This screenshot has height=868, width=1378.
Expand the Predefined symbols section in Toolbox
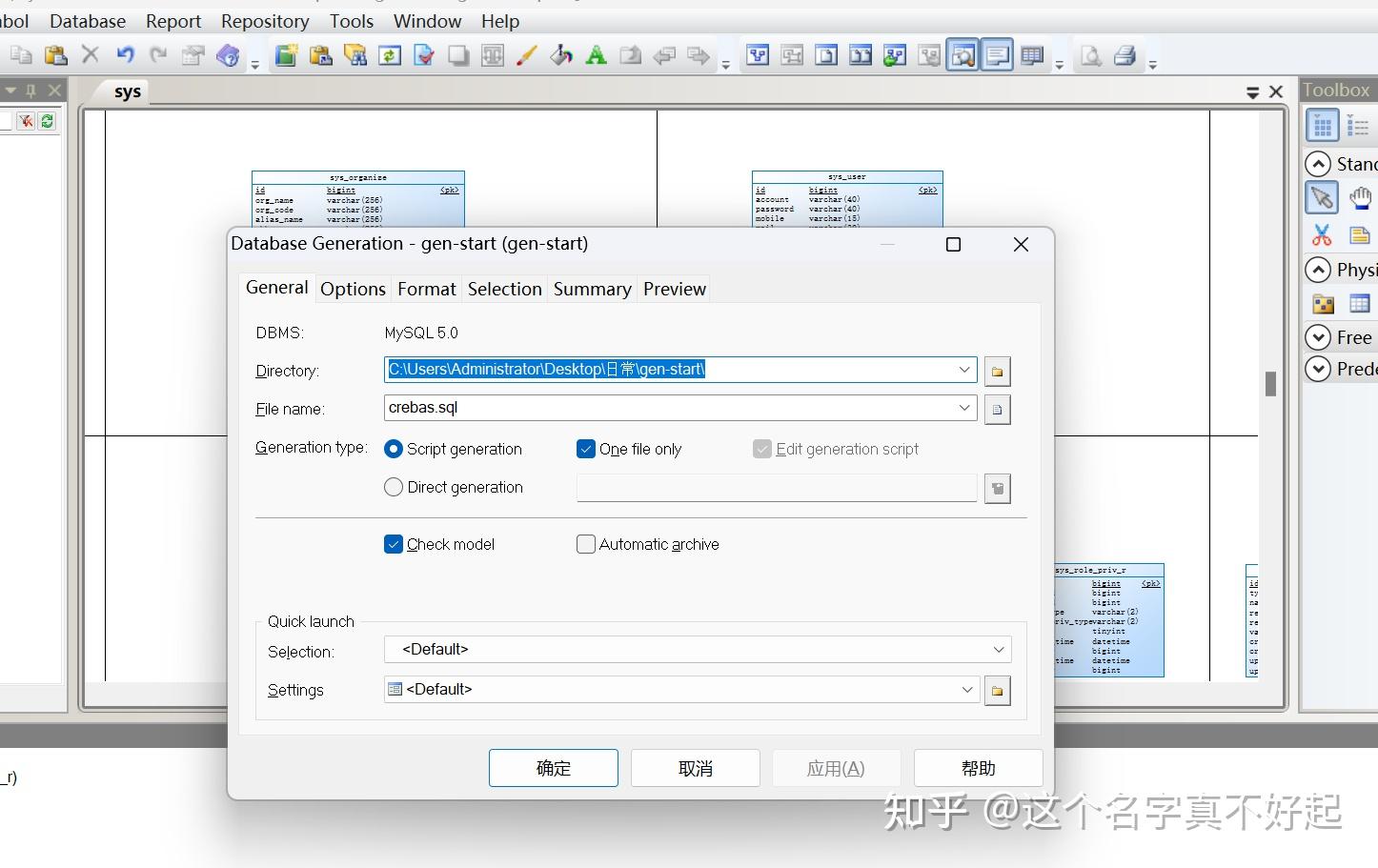pos(1318,369)
